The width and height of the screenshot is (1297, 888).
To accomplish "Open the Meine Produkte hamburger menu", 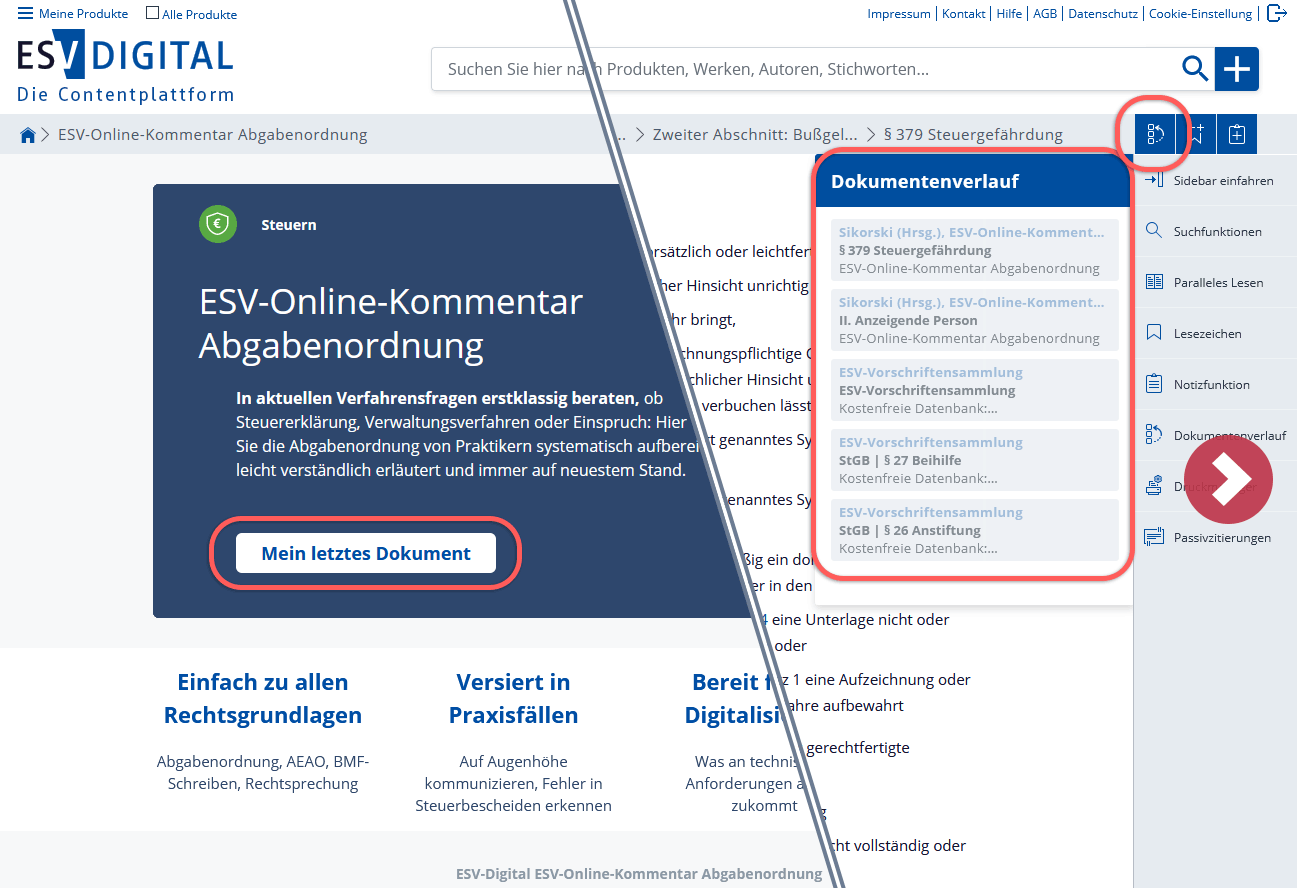I will 73,14.
